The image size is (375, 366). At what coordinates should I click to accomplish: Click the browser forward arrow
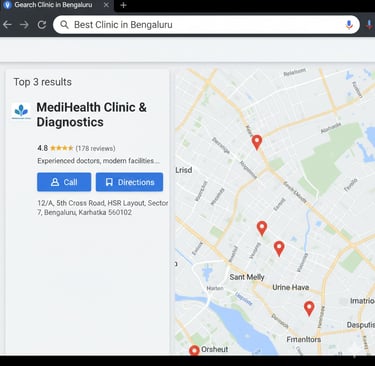tap(24, 25)
